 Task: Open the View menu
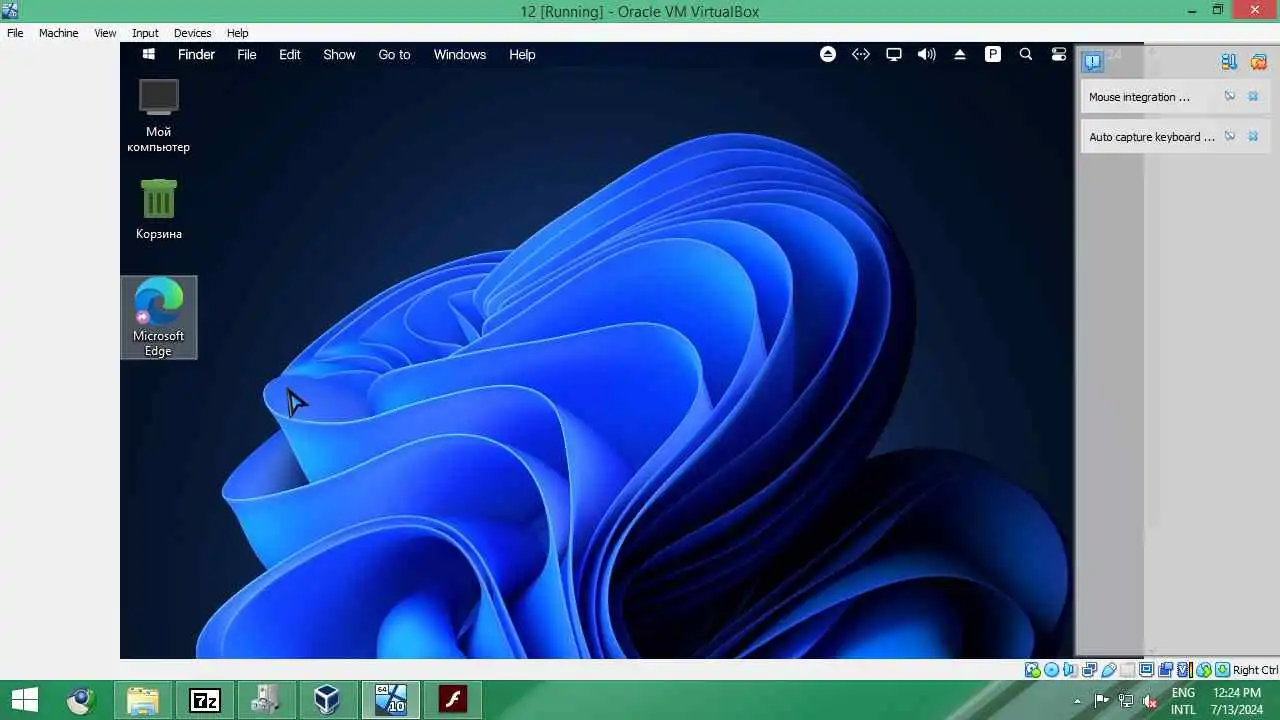tap(105, 33)
